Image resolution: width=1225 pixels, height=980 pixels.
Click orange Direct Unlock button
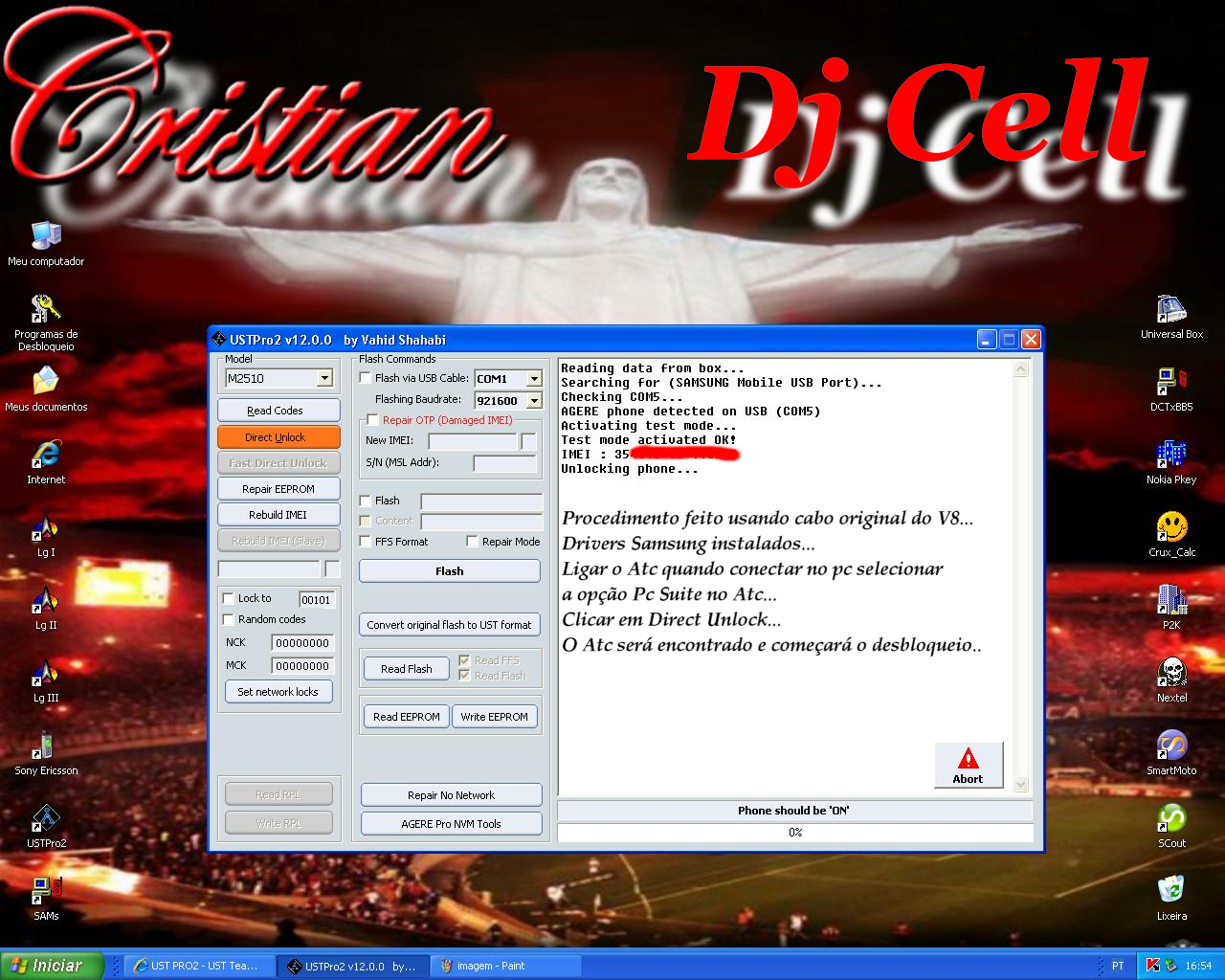(278, 437)
